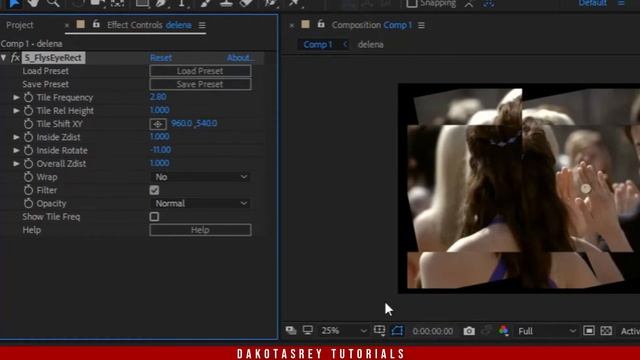Expand the Inside Zdist property arrow
The width and height of the screenshot is (640, 360).
(x=16, y=137)
